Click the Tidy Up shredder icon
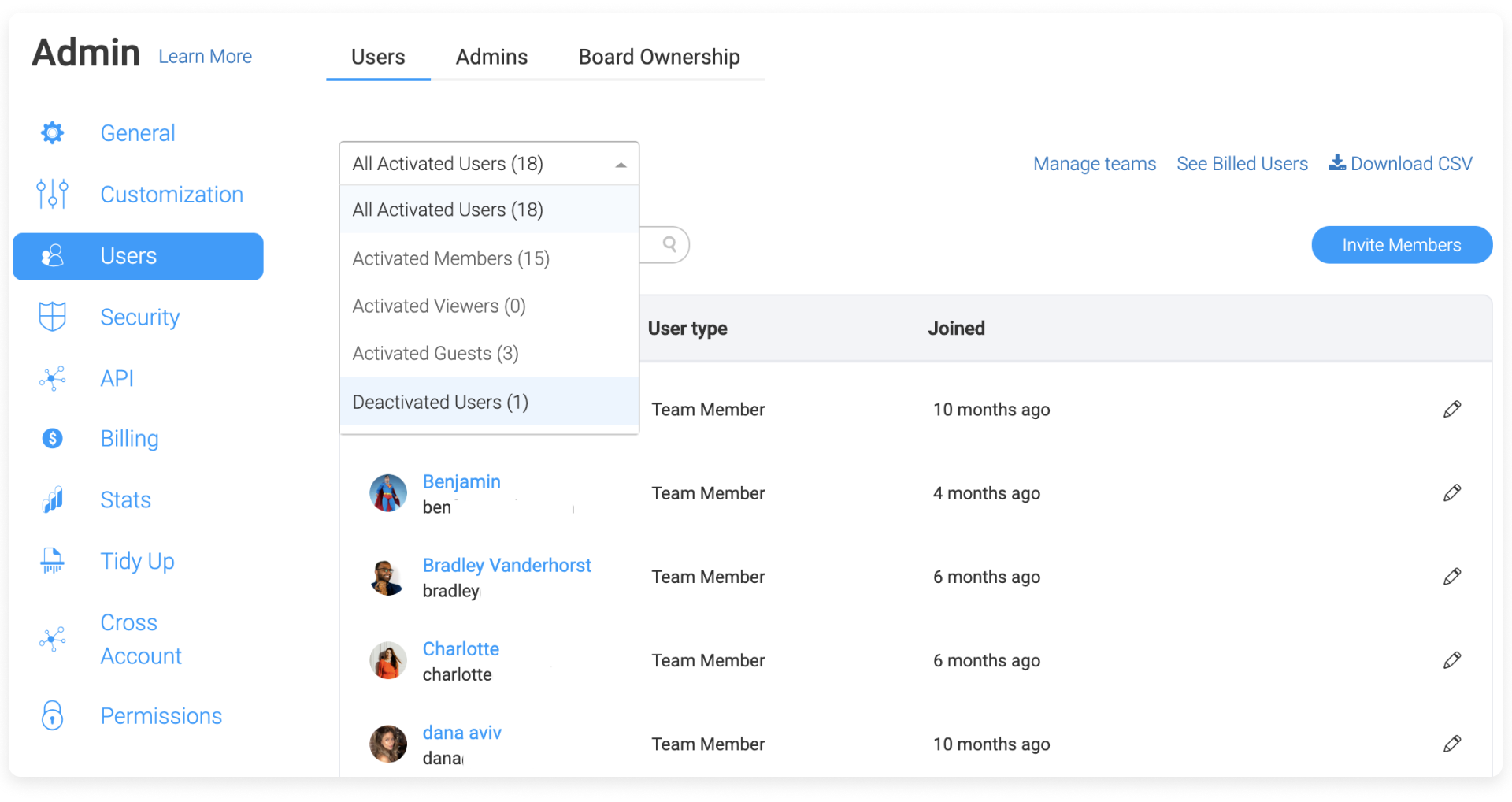This screenshot has height=802, width=1512. pos(53,561)
